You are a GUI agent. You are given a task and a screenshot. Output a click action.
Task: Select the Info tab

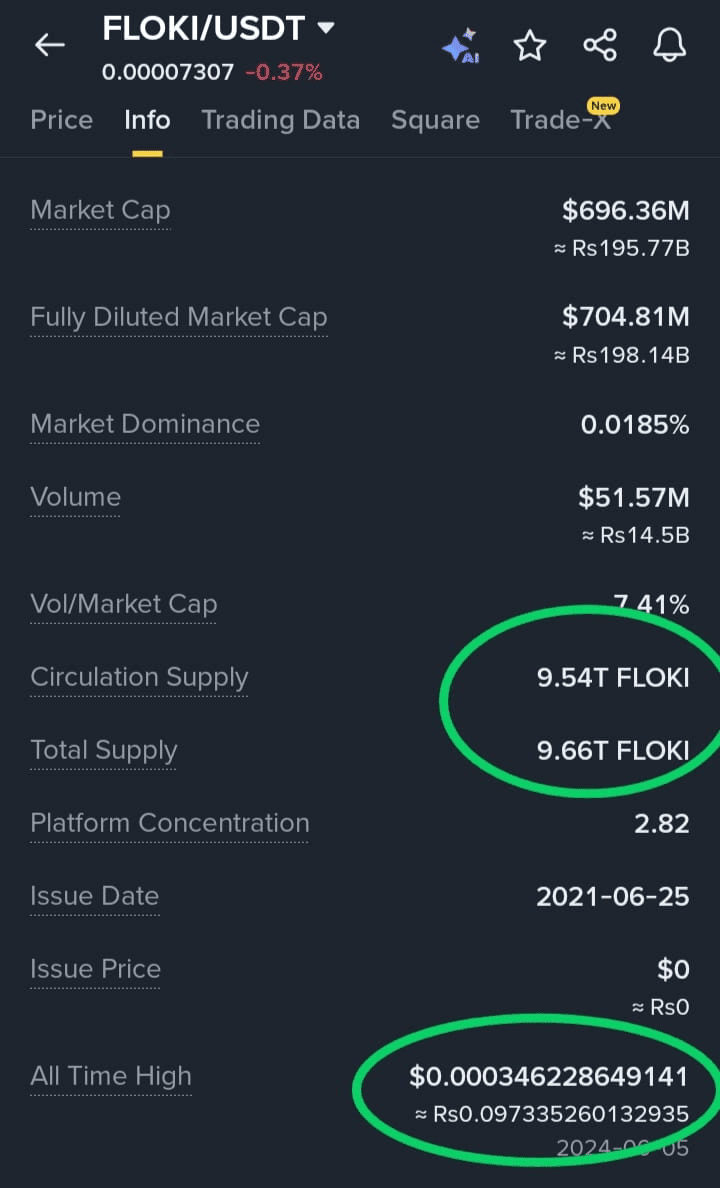point(147,120)
